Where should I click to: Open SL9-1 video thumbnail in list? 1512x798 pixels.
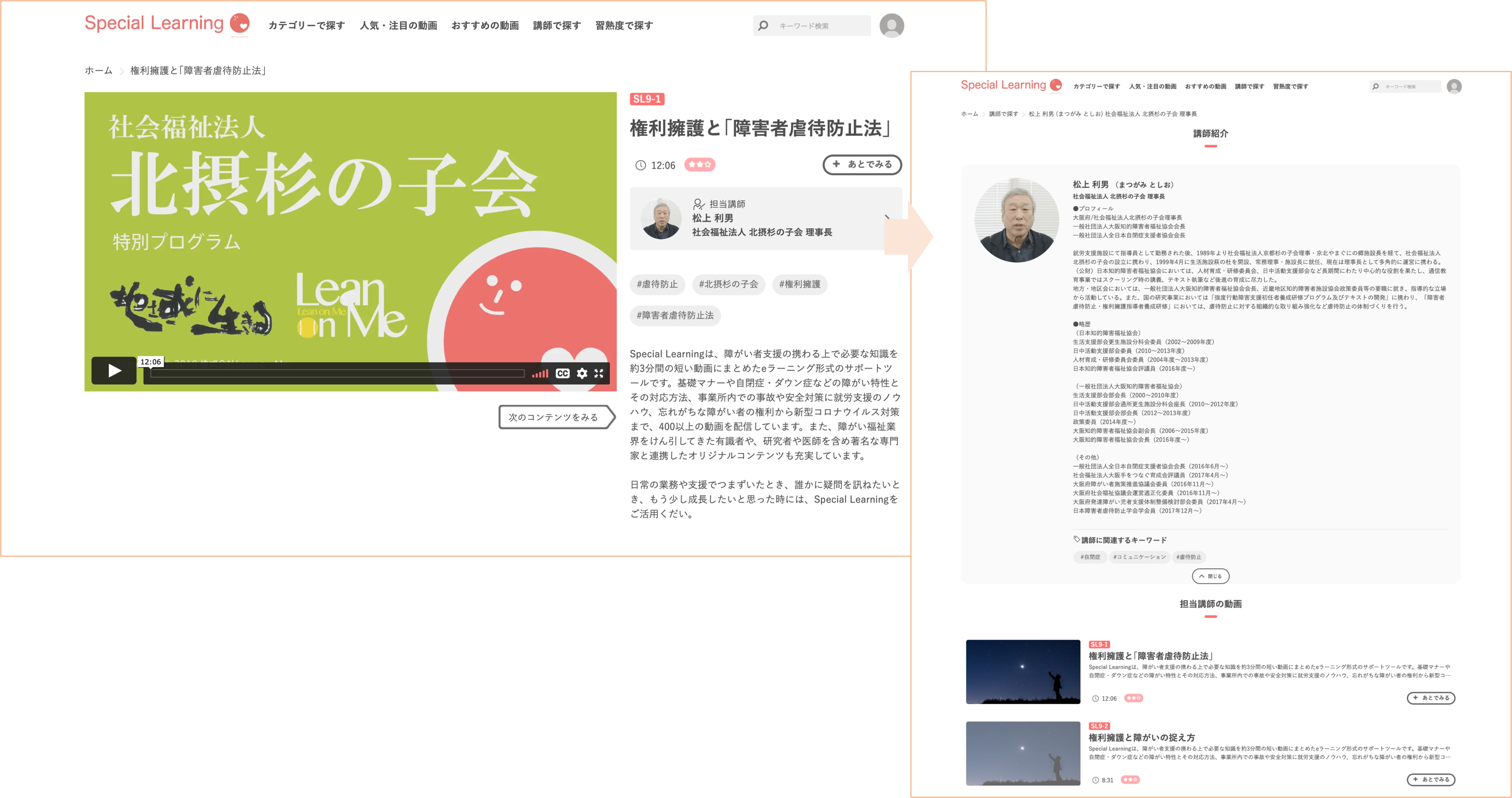[1022, 671]
